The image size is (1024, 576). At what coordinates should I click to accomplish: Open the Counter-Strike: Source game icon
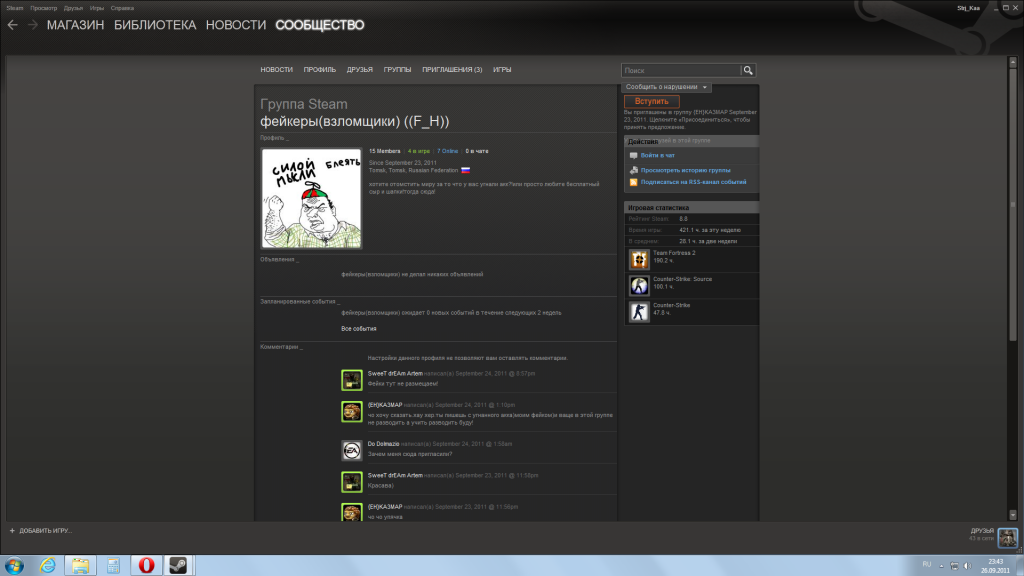tap(639, 285)
